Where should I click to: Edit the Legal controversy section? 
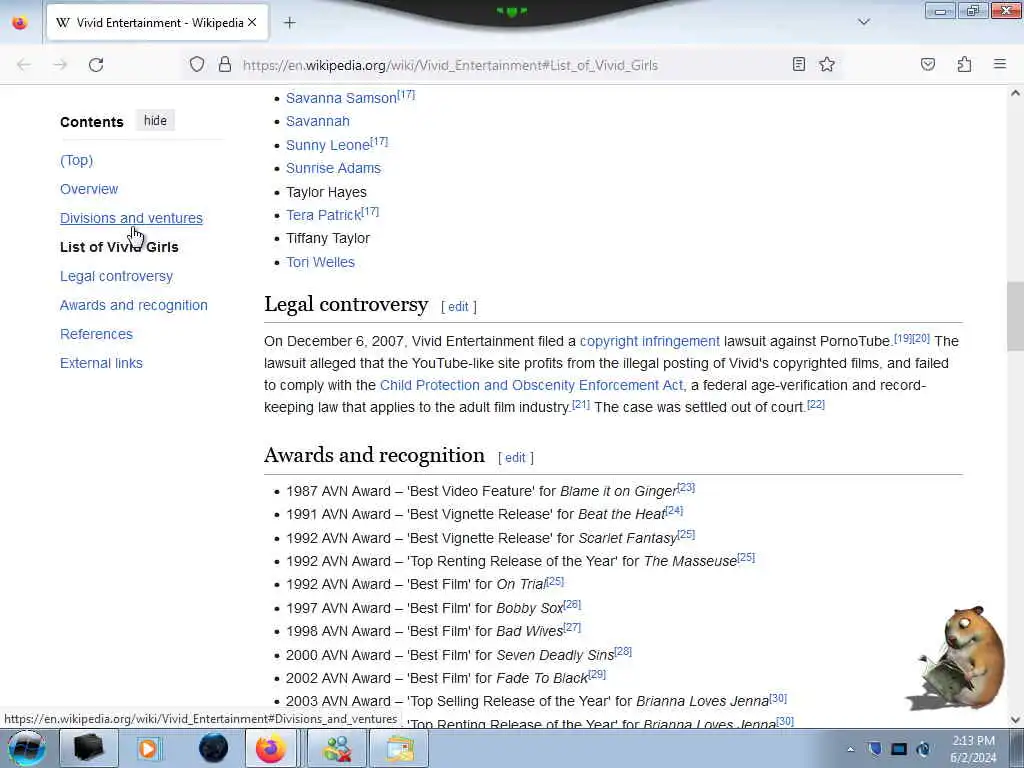[458, 307]
